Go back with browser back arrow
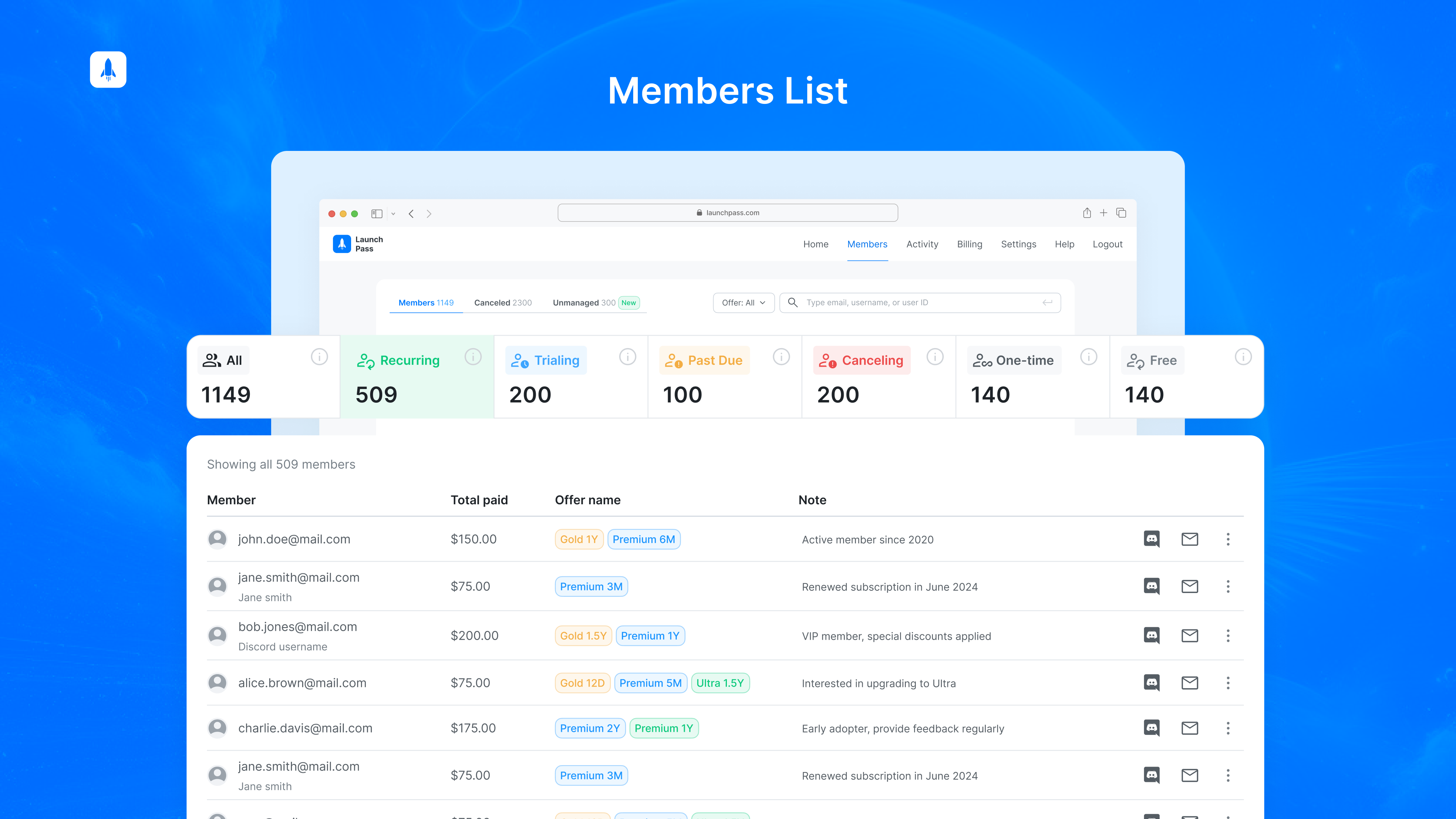This screenshot has width=1456, height=819. point(411,213)
